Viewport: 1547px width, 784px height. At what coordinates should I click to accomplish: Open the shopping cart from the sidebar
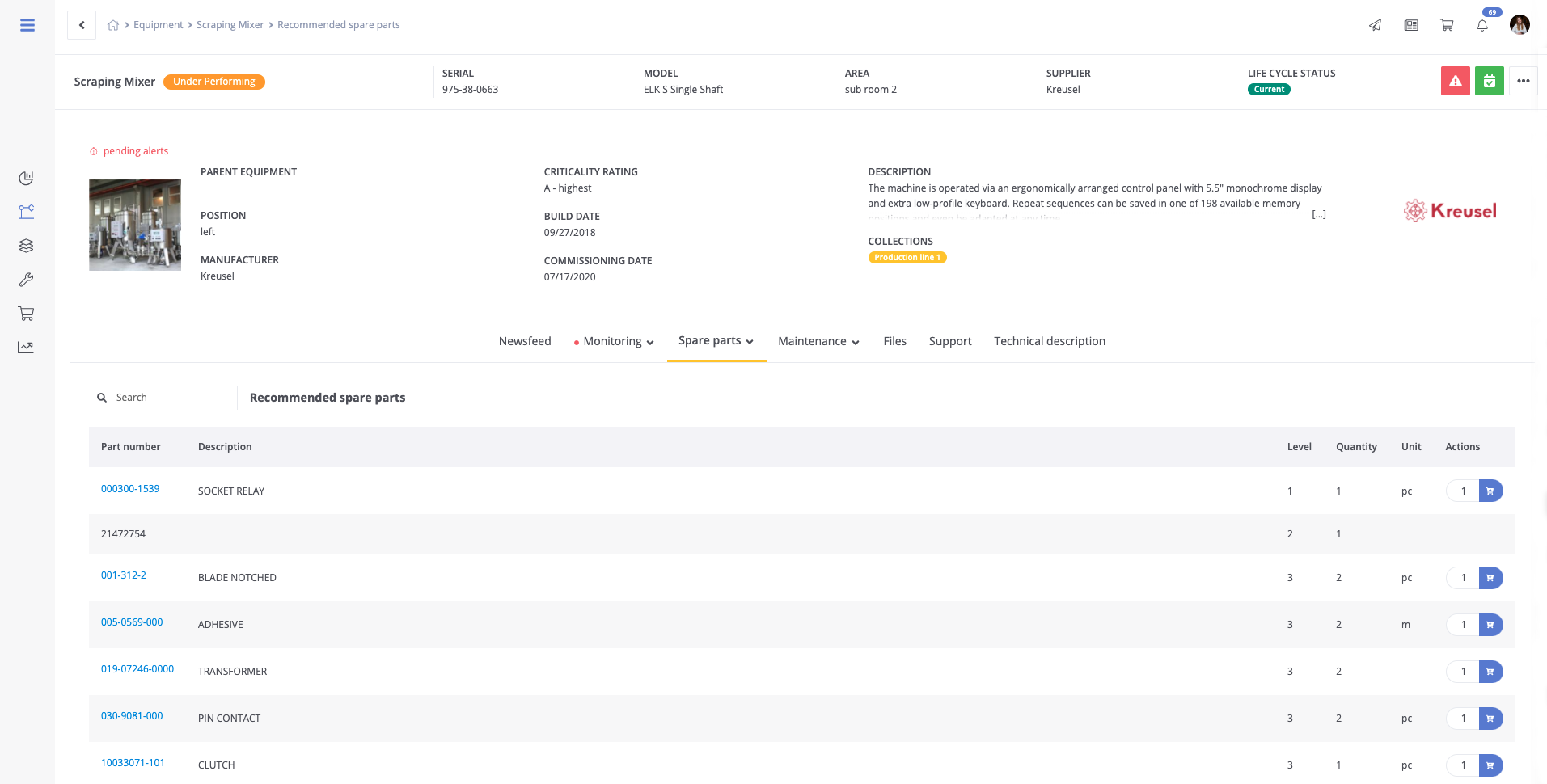(25, 314)
